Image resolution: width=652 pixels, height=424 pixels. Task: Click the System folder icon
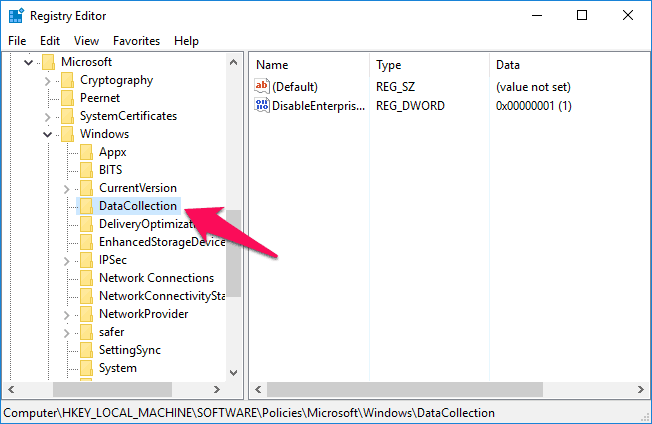pyautogui.click(x=86, y=368)
